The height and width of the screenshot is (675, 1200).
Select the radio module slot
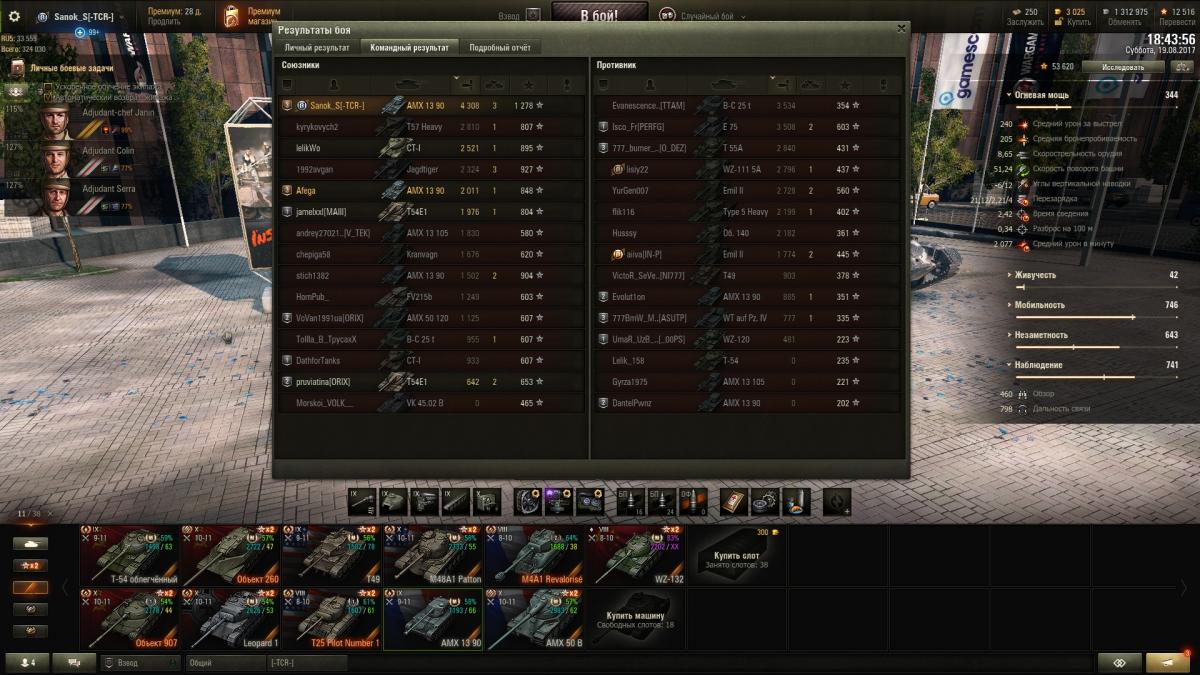pyautogui.click(x=487, y=500)
